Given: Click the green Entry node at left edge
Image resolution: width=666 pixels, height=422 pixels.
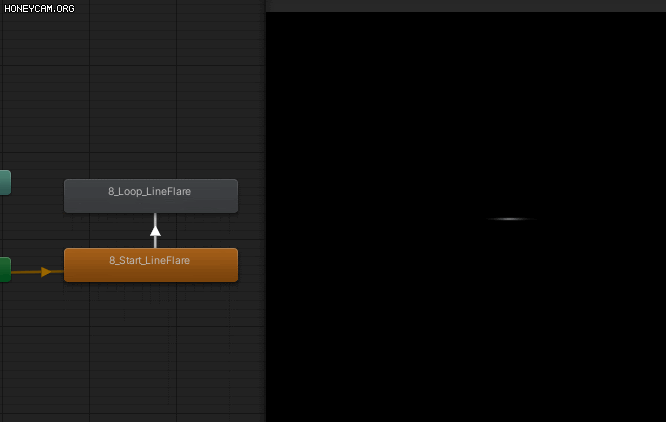Looking at the screenshot, I should pyautogui.click(x=5, y=269).
